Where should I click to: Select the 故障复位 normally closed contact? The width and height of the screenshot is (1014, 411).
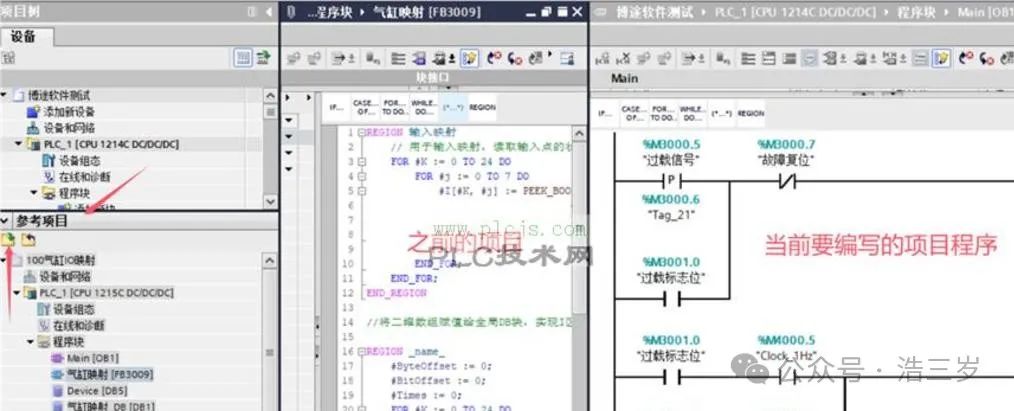coord(785,182)
